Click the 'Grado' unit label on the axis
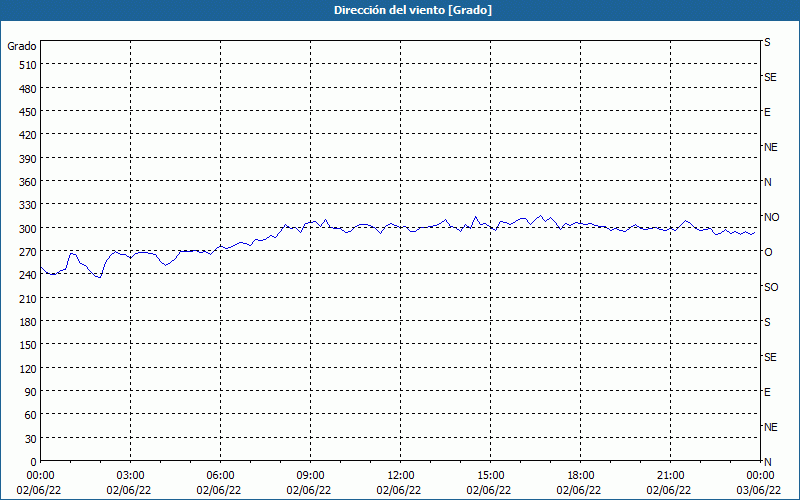The height and width of the screenshot is (500, 800). point(22,46)
